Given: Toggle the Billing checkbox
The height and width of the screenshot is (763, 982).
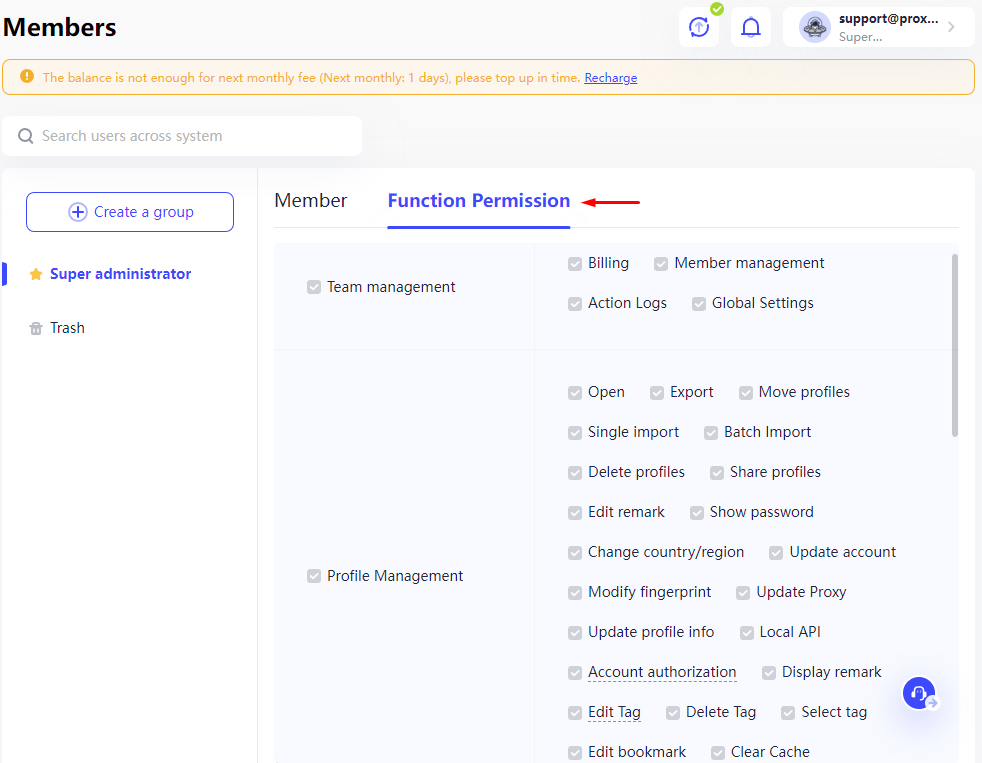Looking at the screenshot, I should coord(575,264).
